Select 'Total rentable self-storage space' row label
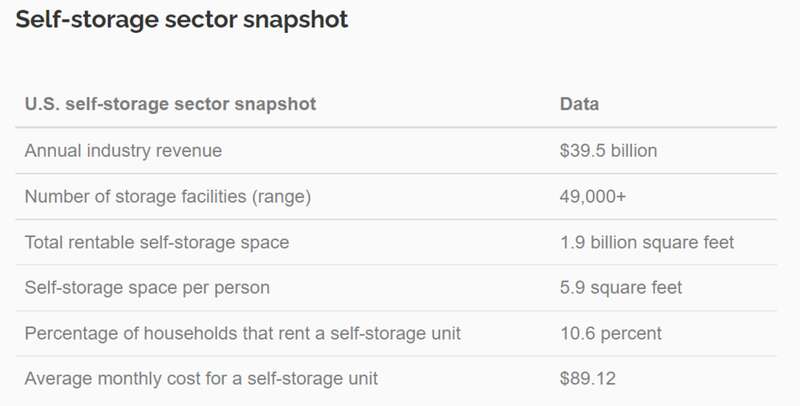 pos(157,242)
